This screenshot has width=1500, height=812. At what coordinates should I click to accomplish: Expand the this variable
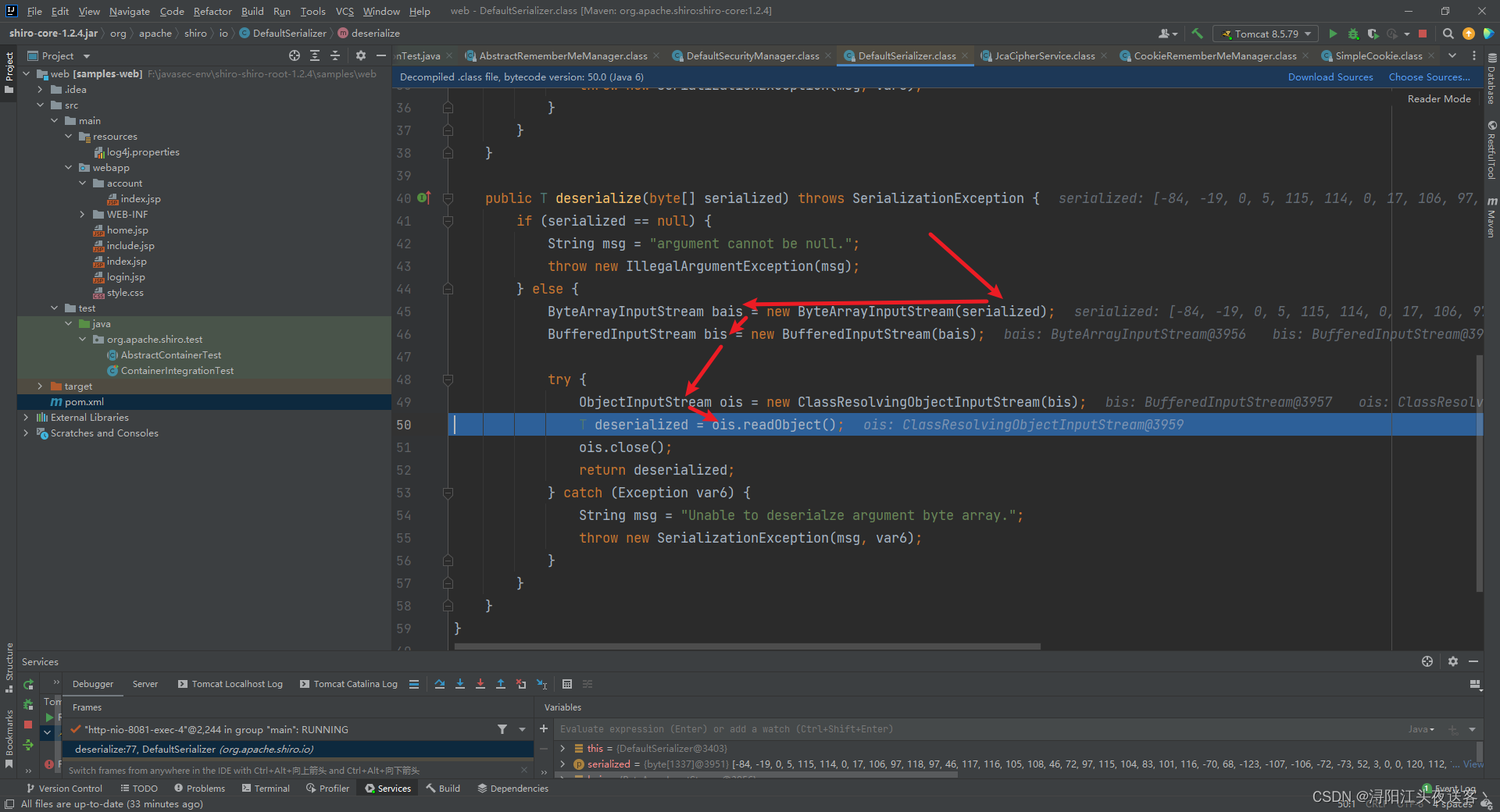pos(562,748)
